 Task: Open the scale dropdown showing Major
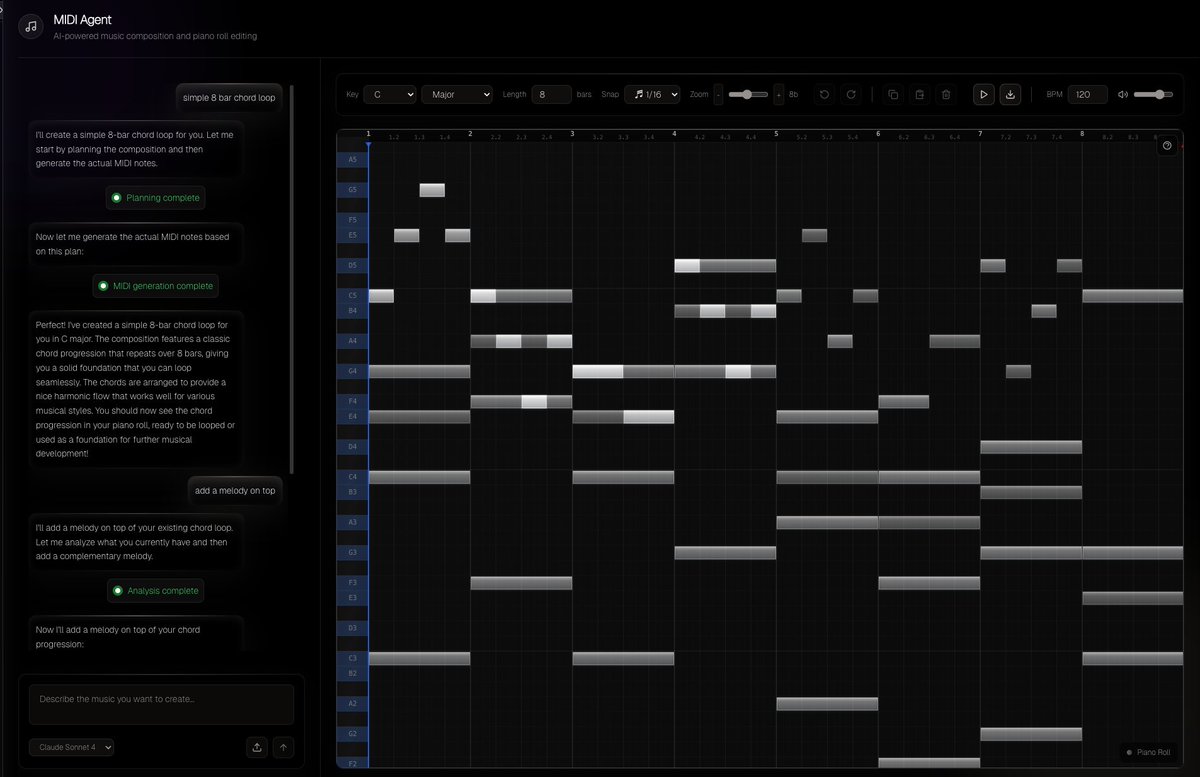pyautogui.click(x=457, y=94)
